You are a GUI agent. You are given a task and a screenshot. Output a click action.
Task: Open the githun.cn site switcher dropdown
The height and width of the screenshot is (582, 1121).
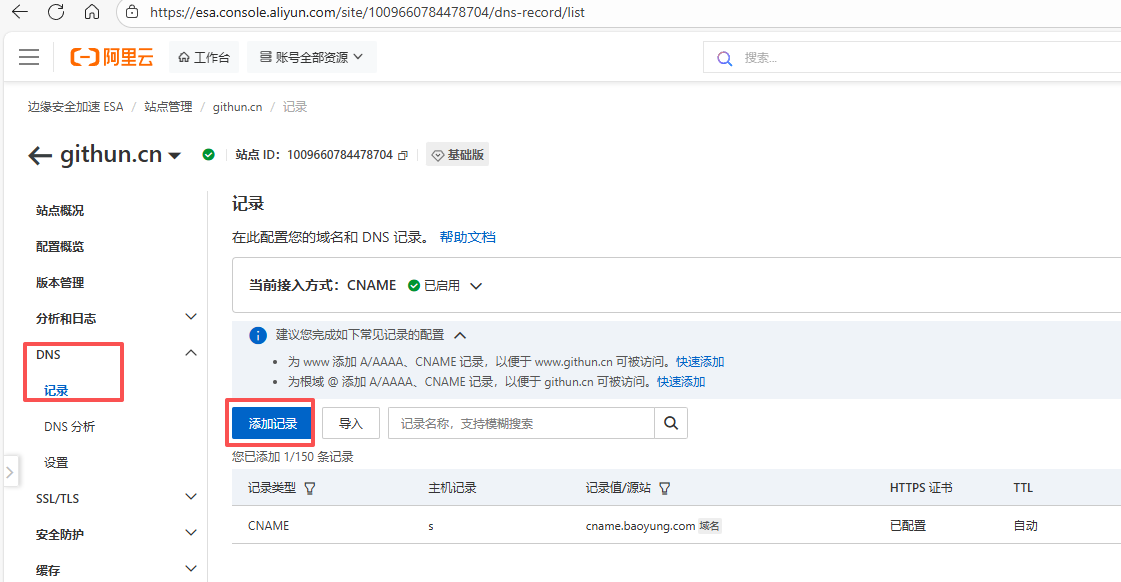coord(175,156)
